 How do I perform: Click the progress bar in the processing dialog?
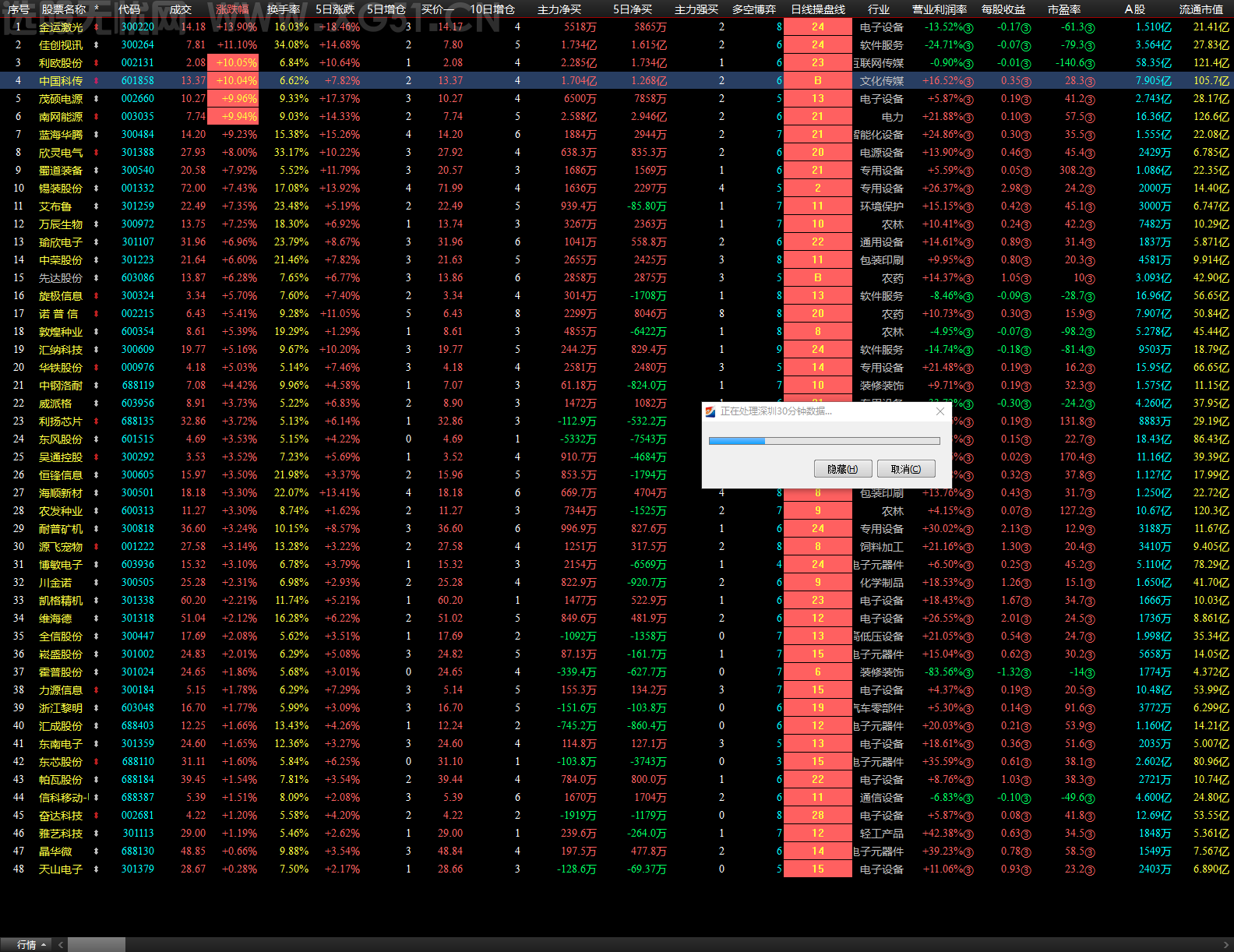tap(824, 441)
